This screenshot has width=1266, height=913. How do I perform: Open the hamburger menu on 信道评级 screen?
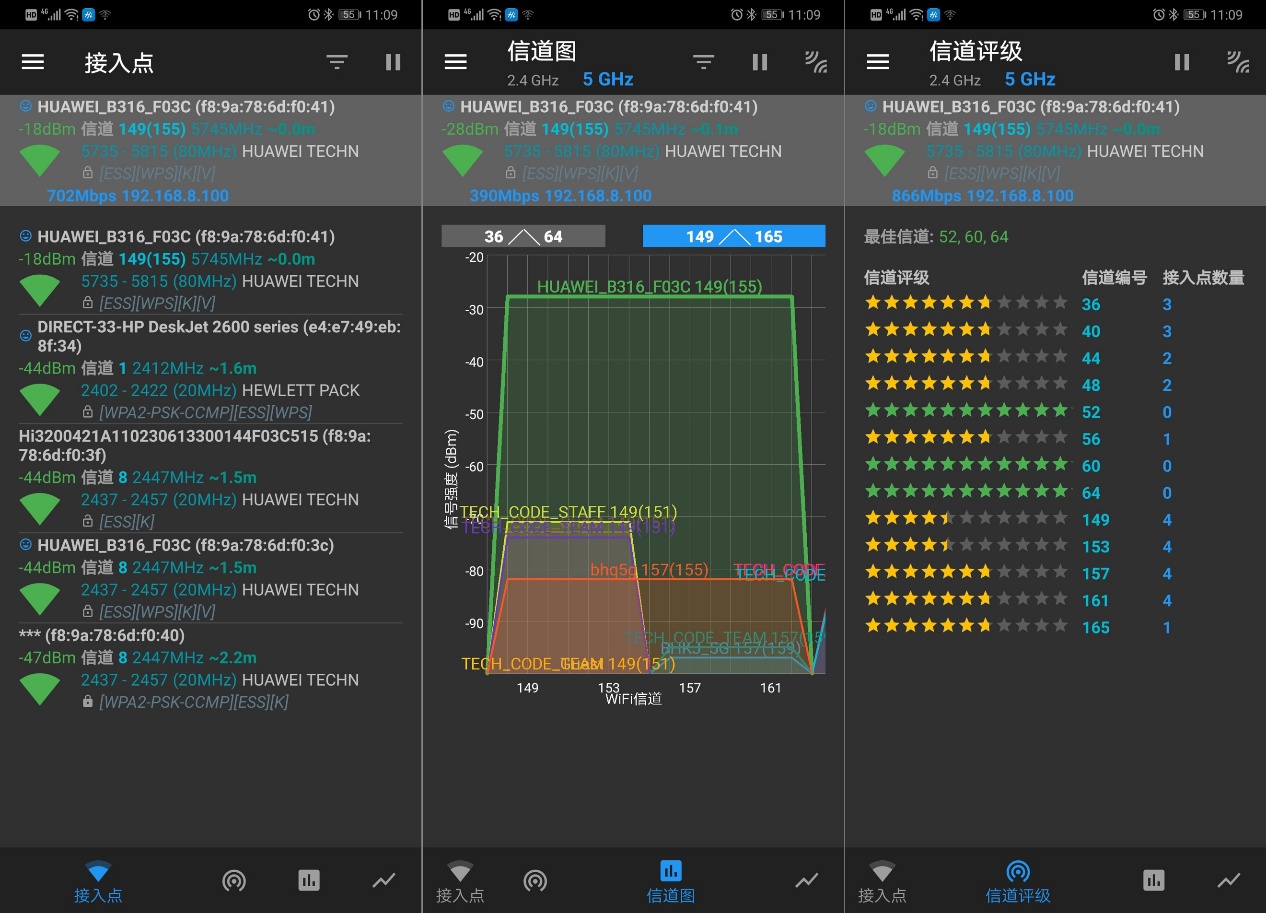[x=877, y=61]
